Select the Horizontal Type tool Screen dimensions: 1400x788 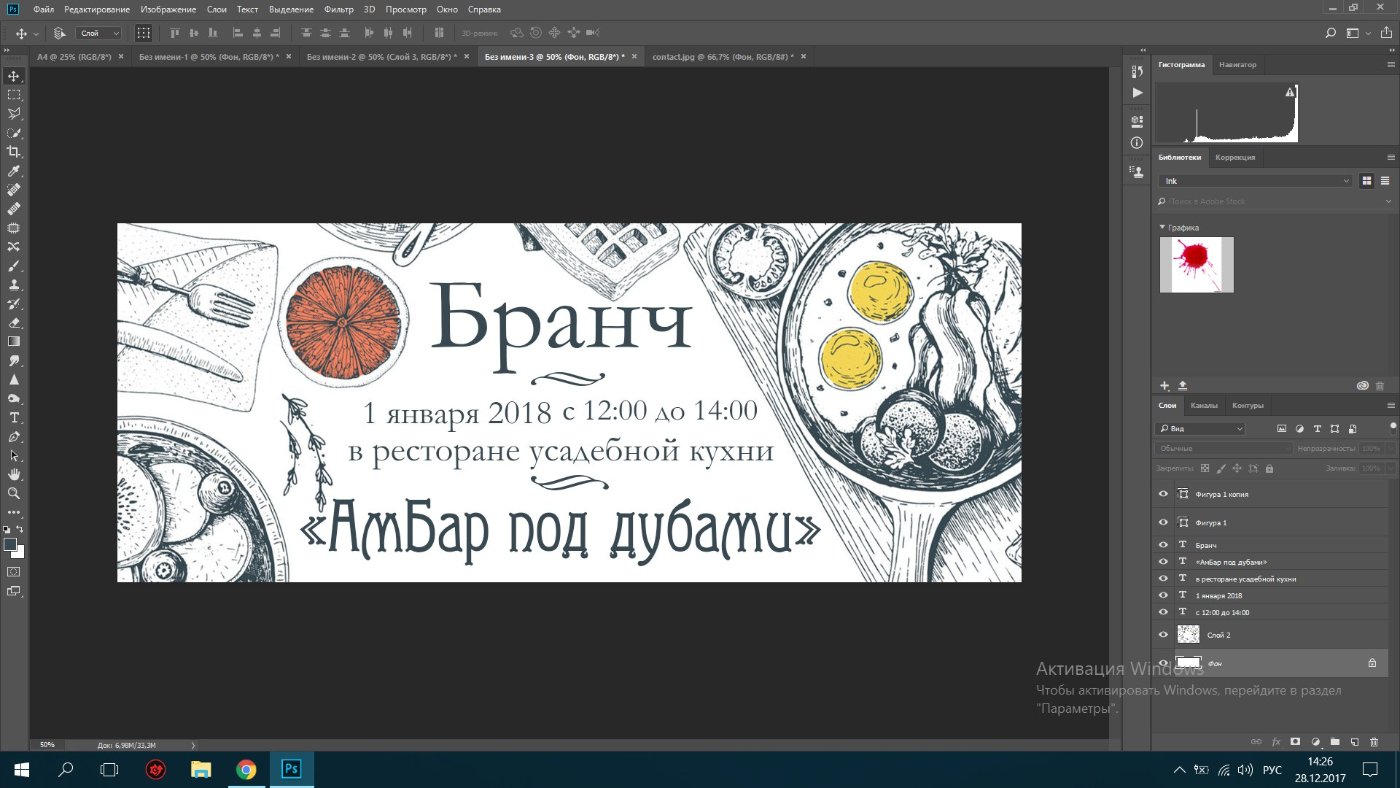pyautogui.click(x=14, y=417)
